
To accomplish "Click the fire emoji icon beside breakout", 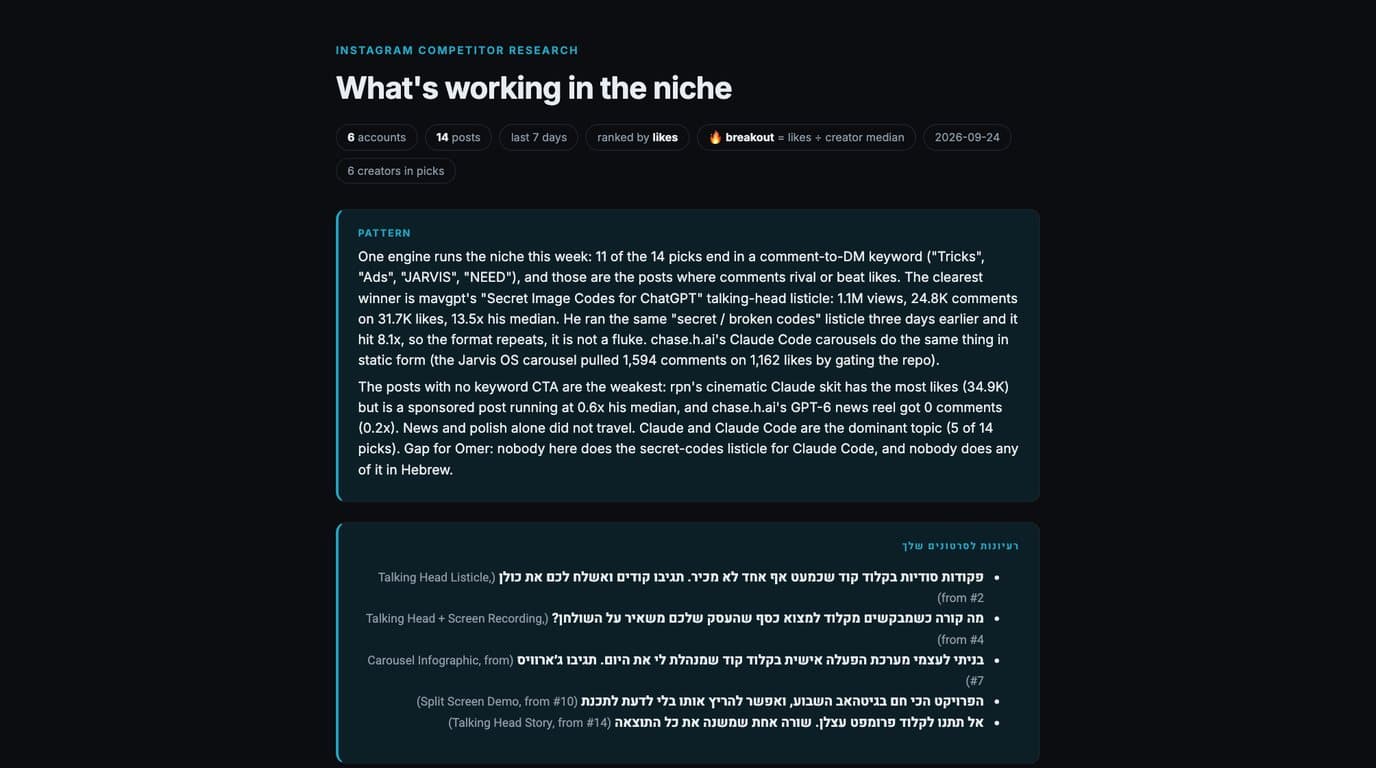I will click(715, 137).
